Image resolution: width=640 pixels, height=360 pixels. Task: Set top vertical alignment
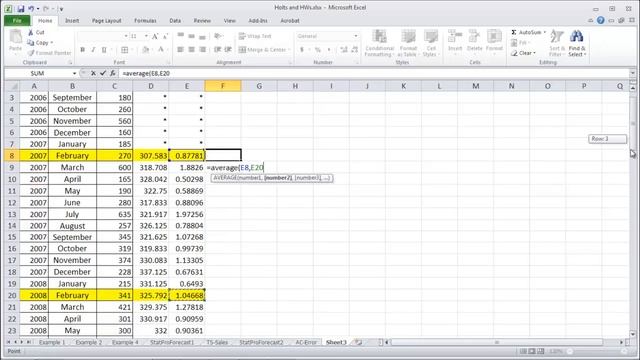180,36
